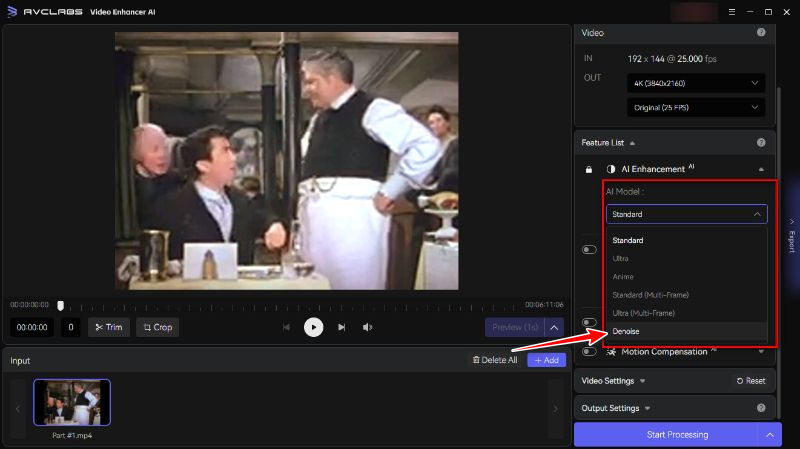Viewport: 800px width, 449px height.
Task: Jump to next frame
Action: click(341, 327)
